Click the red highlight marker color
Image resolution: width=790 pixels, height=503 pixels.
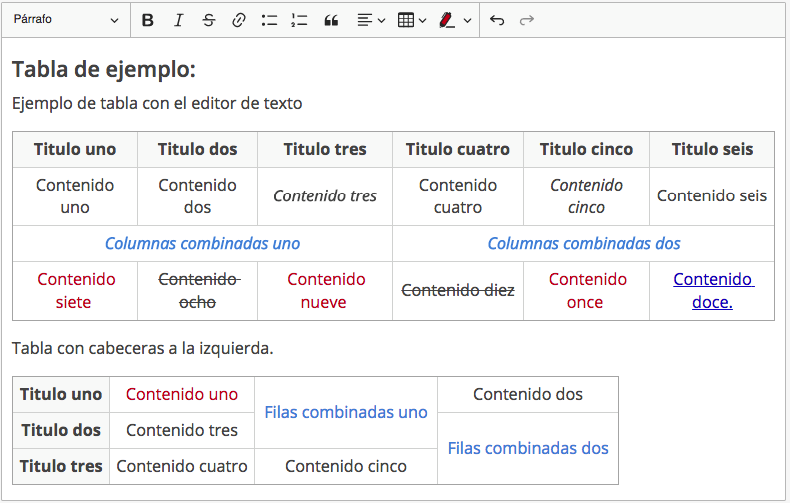coord(448,20)
